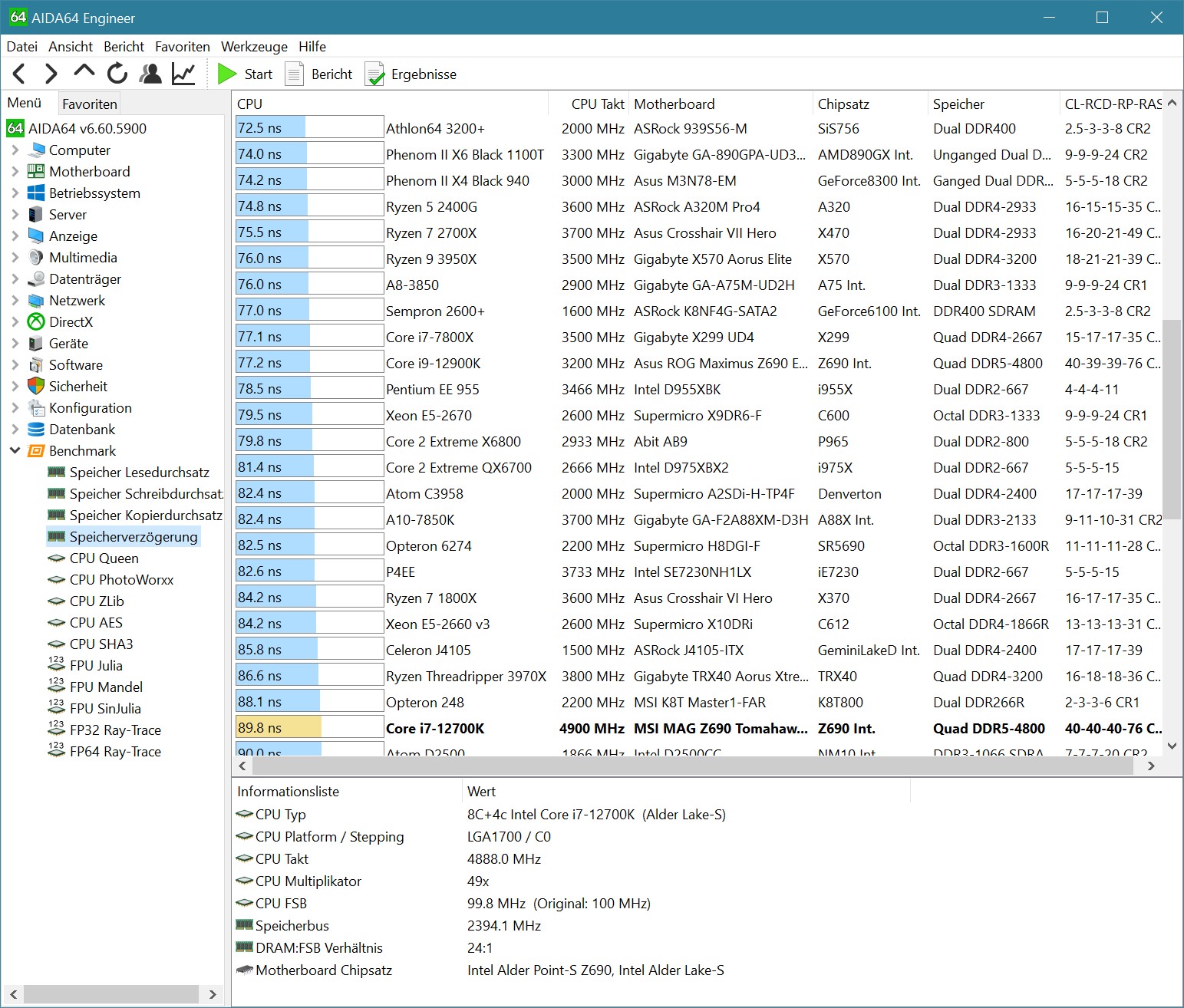Click the results horizontal scroll right arrow
Viewport: 1184px width, 1008px height.
click(1151, 766)
